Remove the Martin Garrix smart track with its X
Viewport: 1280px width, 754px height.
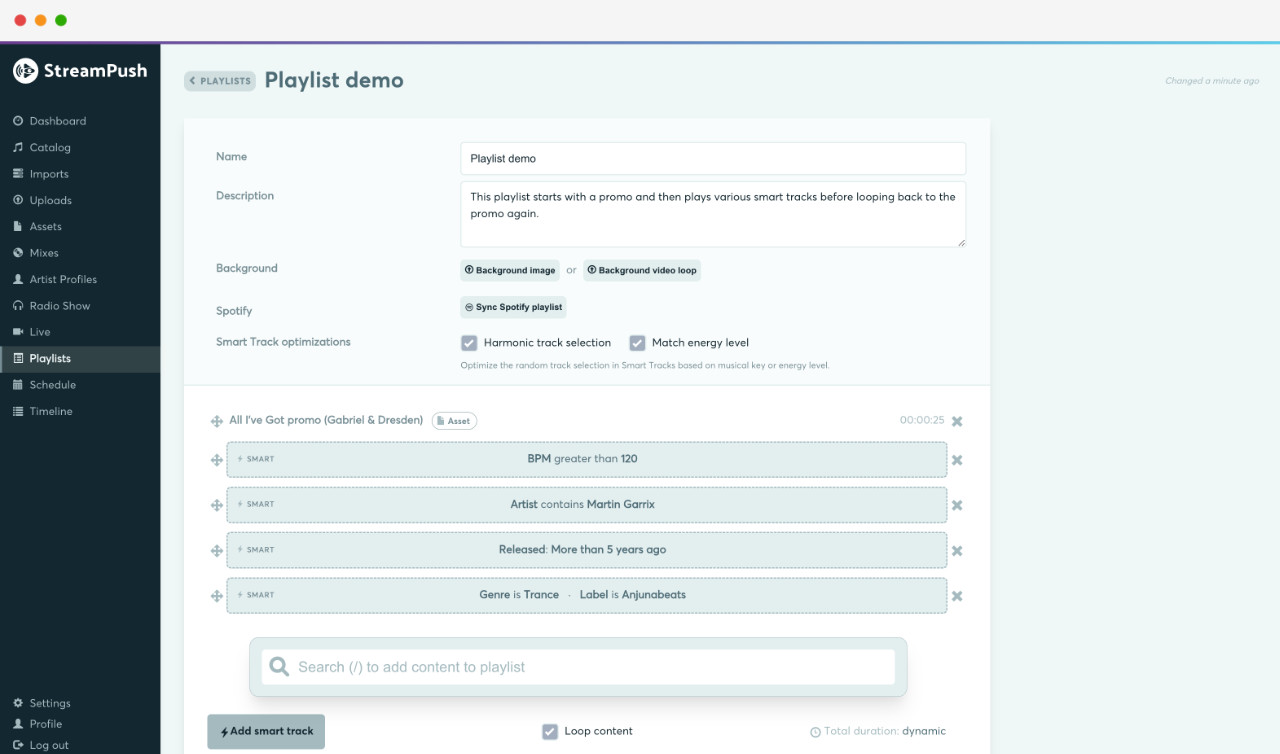[x=956, y=505]
